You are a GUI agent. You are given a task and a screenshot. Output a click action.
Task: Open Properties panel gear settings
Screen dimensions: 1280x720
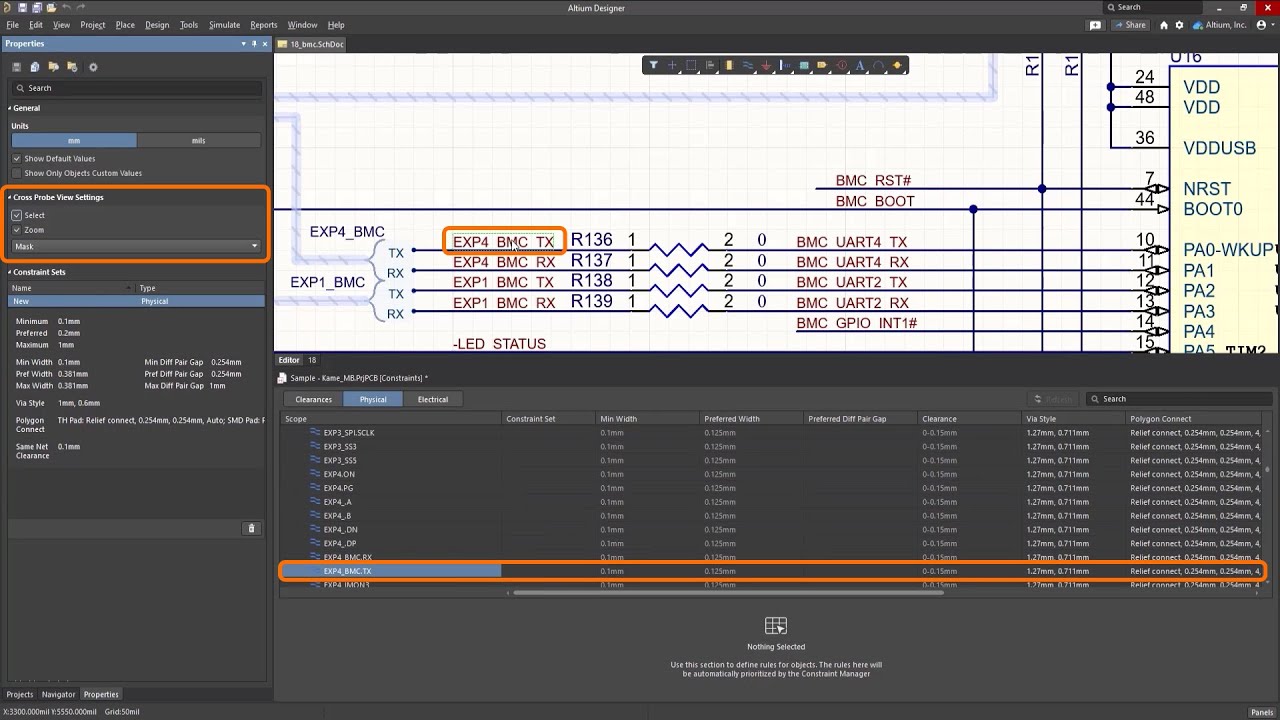(x=93, y=67)
